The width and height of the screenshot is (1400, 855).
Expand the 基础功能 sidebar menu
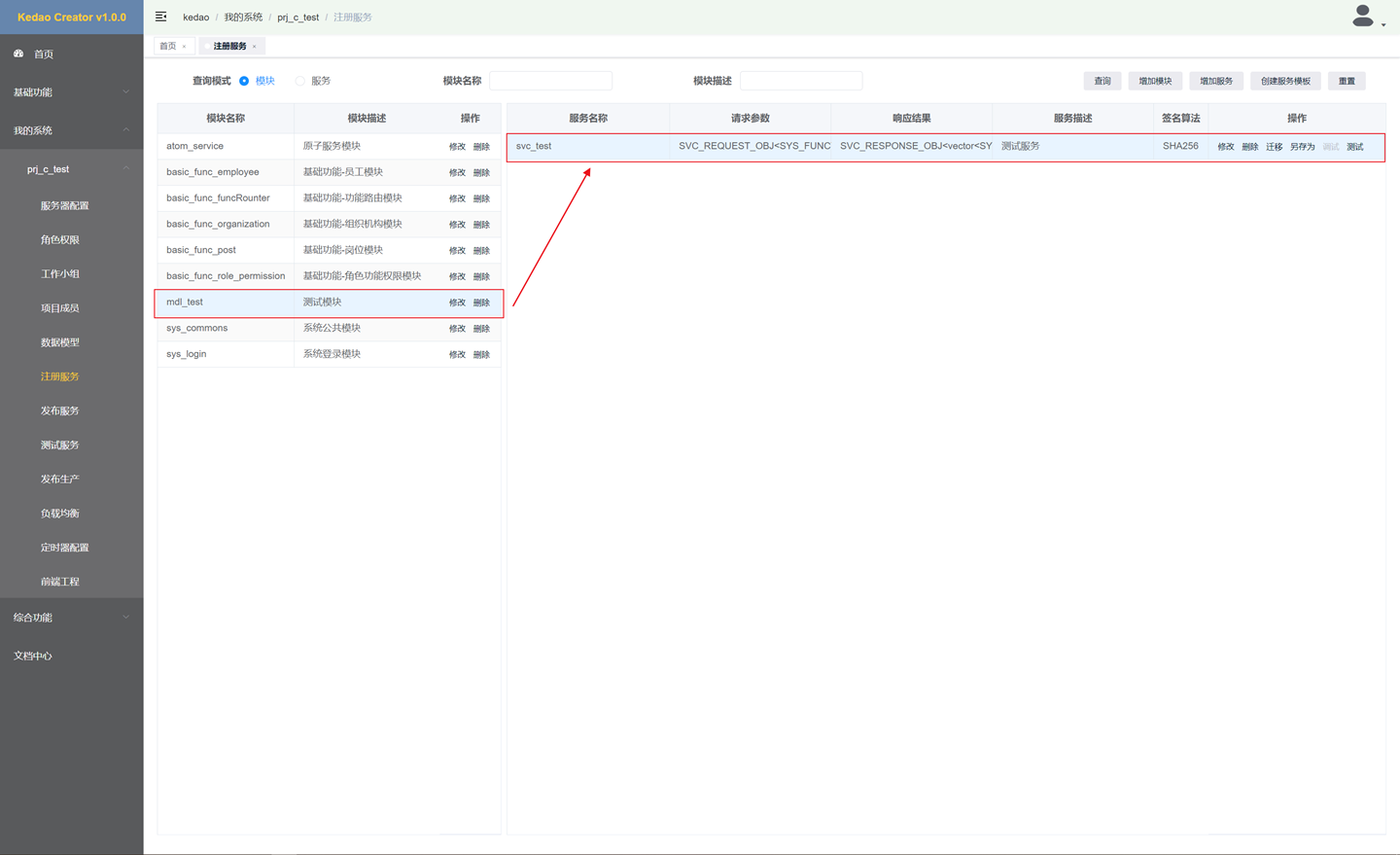click(72, 92)
